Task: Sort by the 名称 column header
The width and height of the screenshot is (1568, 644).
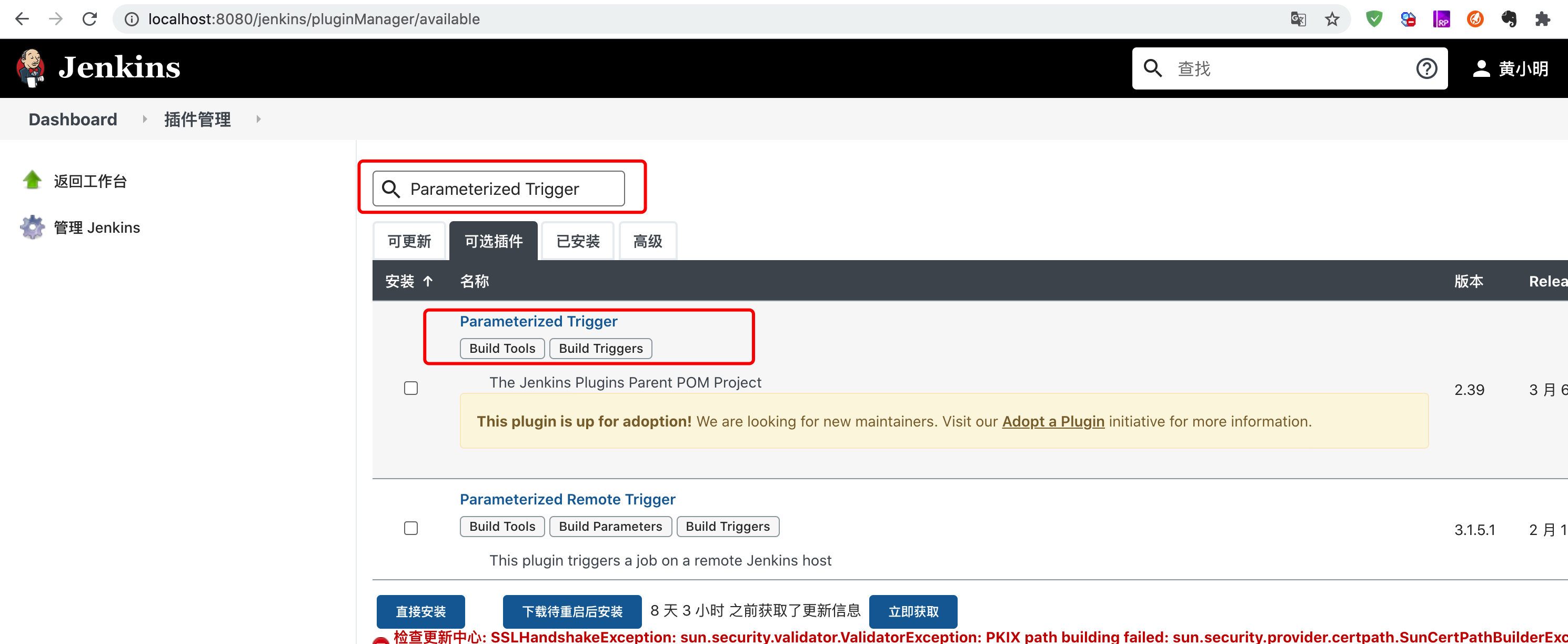Action: 474,281
